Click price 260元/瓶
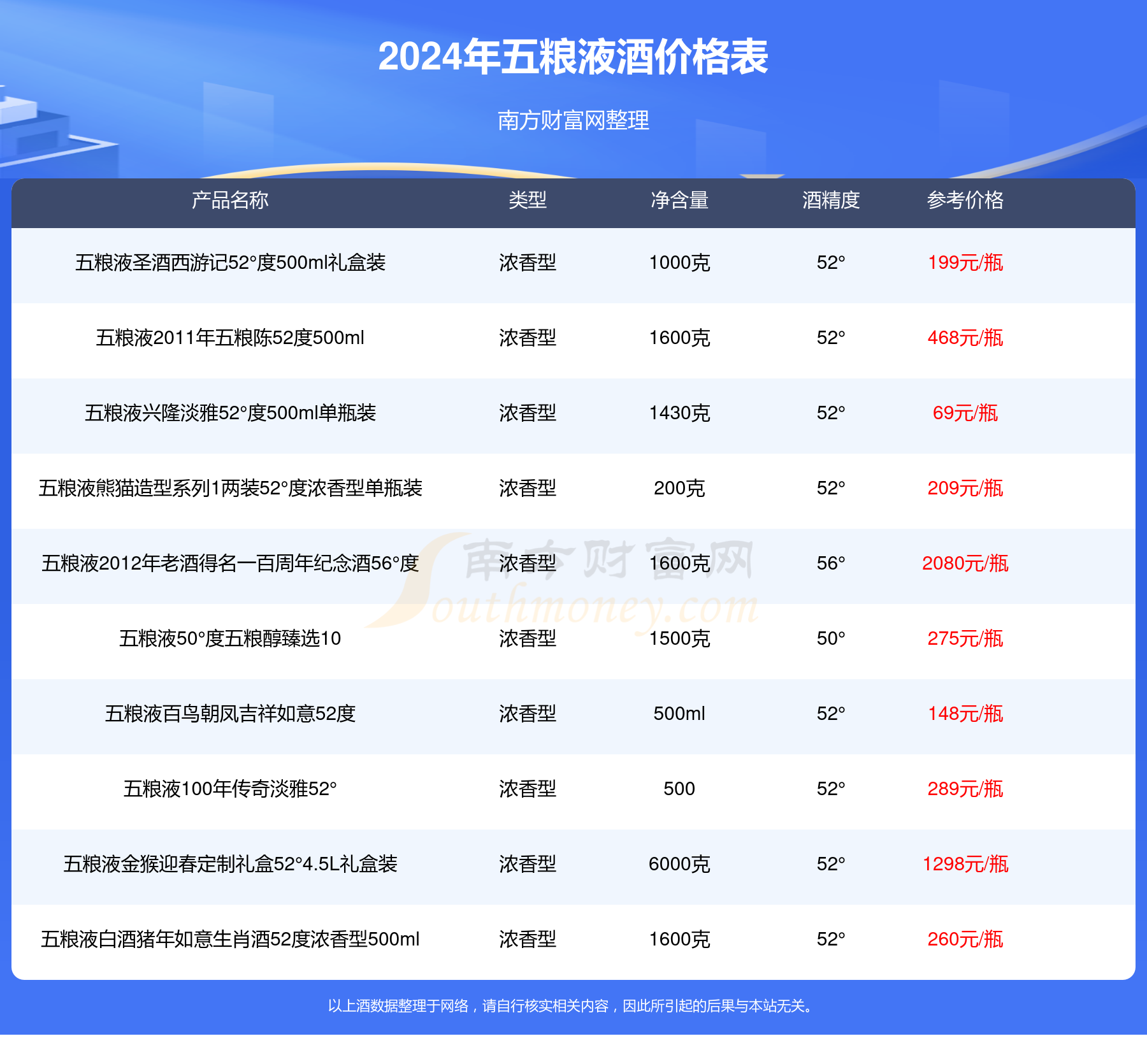 pyautogui.click(x=965, y=939)
